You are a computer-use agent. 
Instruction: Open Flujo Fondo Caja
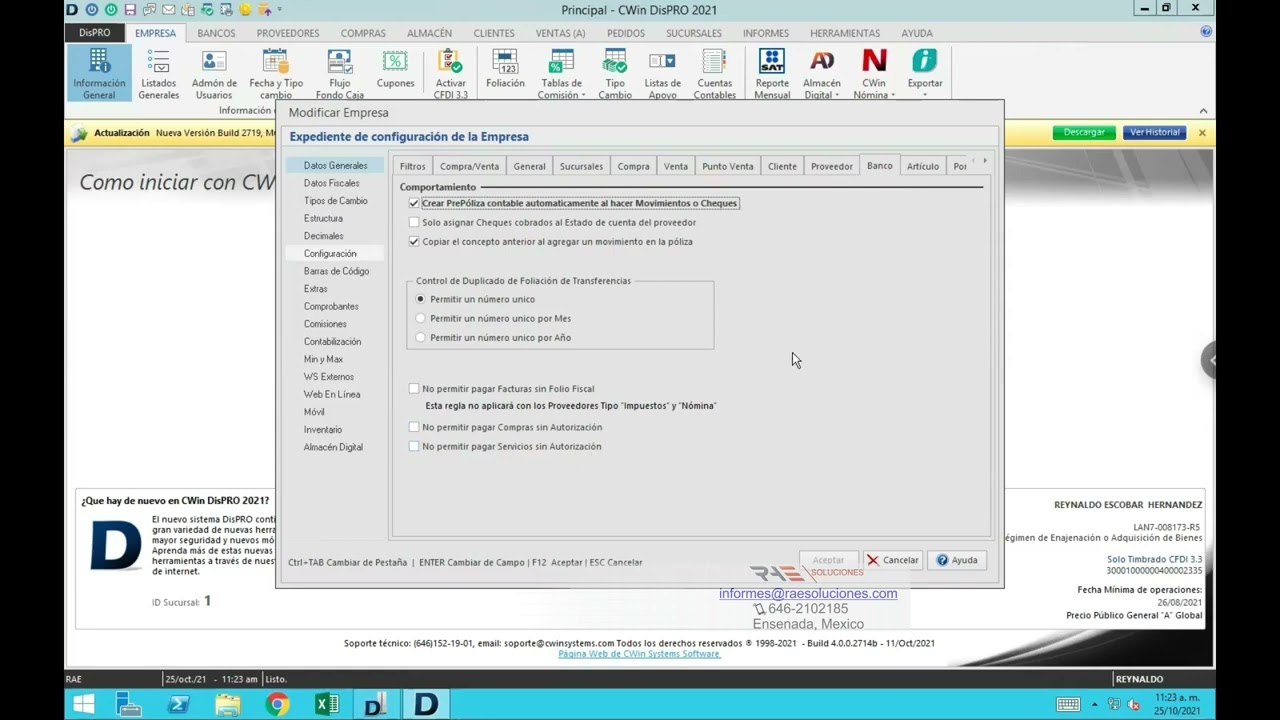[x=340, y=73]
